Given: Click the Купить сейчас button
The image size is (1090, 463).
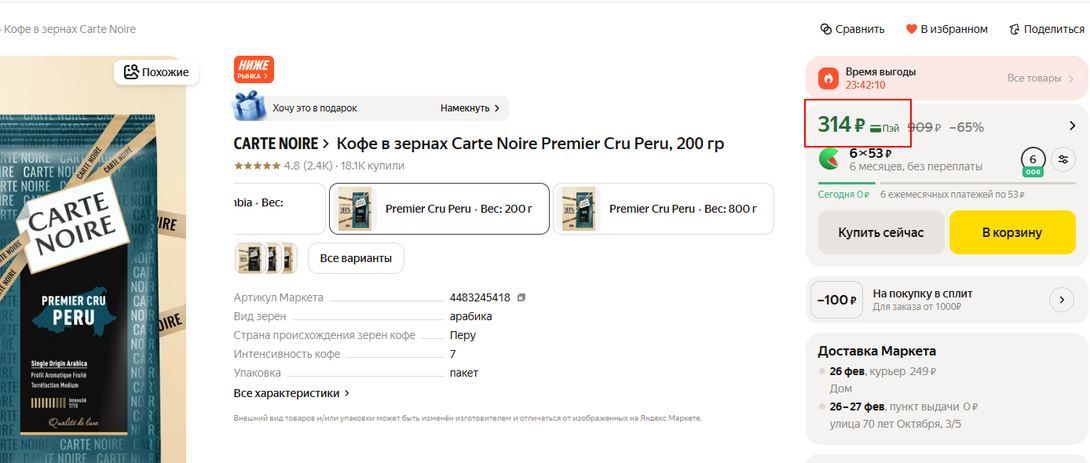Looking at the screenshot, I should click(880, 232).
